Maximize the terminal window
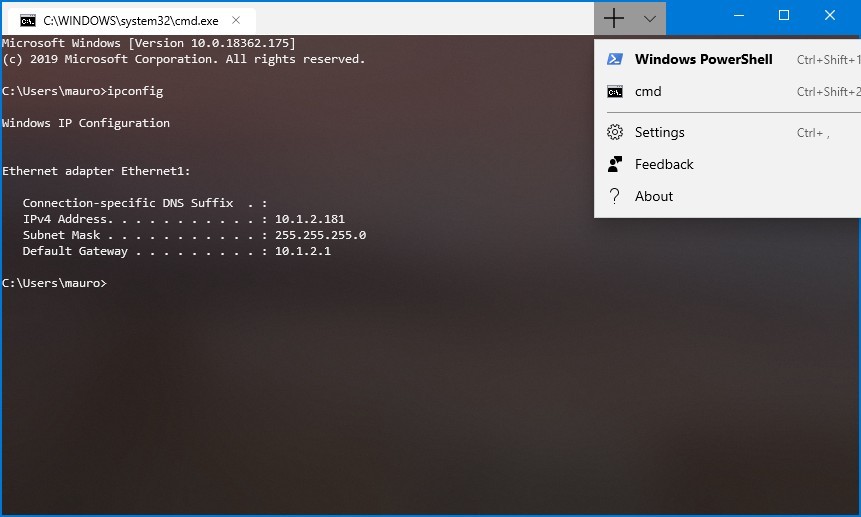Screen dimensions: 861x517 tap(784, 16)
